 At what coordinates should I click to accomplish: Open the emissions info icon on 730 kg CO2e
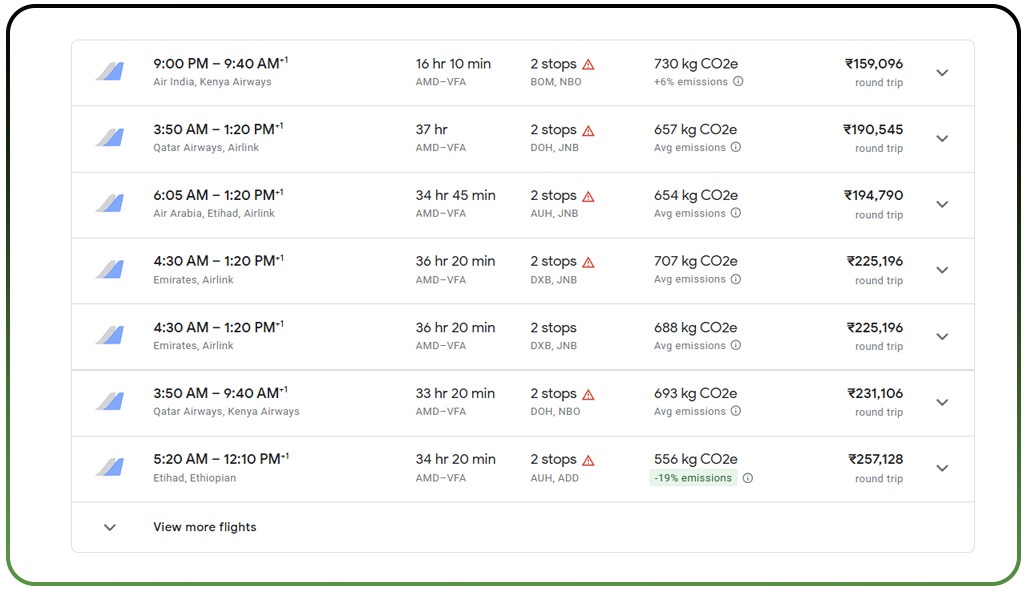pyautogui.click(x=736, y=82)
